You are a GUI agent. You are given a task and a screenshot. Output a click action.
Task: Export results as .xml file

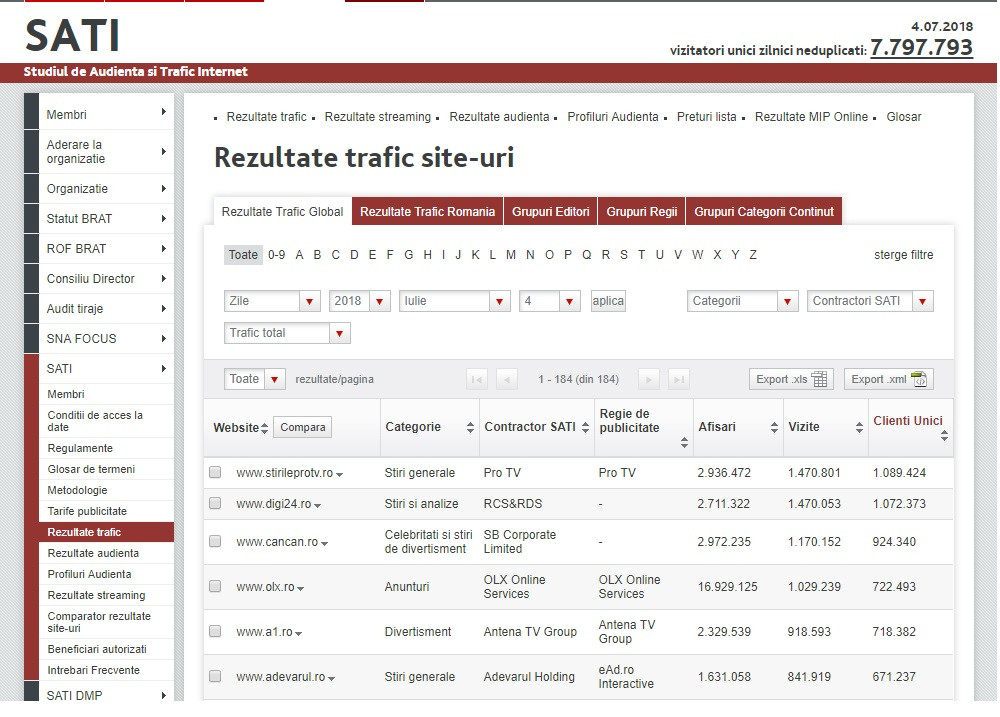coord(887,378)
